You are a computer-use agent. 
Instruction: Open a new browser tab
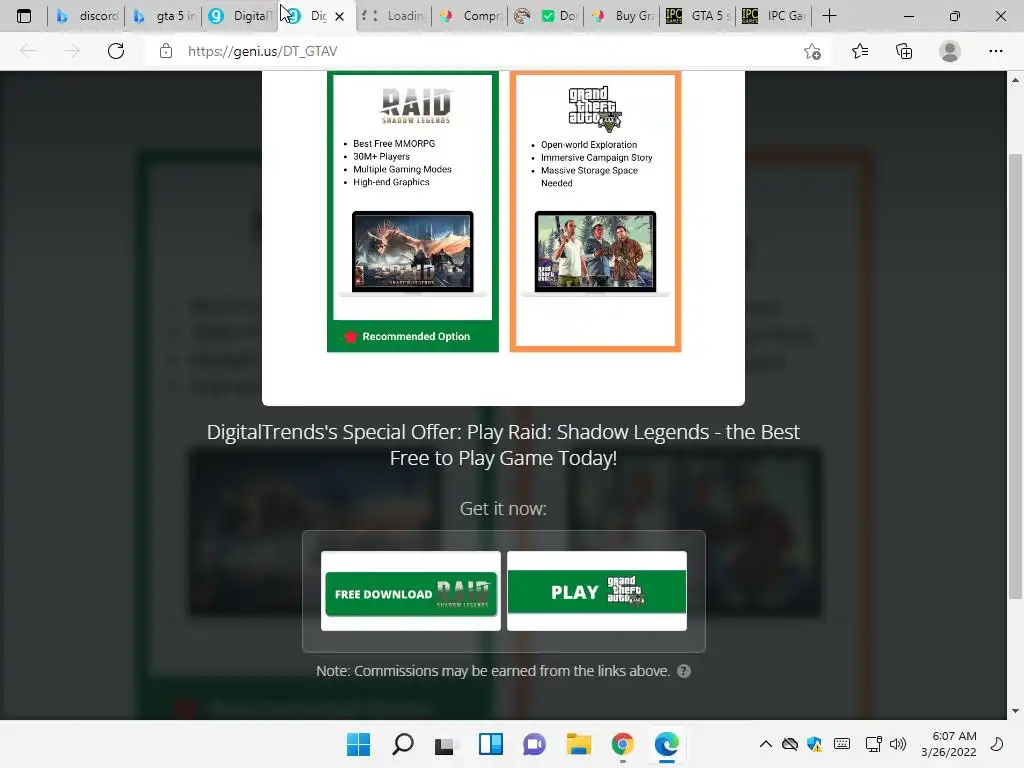829,16
